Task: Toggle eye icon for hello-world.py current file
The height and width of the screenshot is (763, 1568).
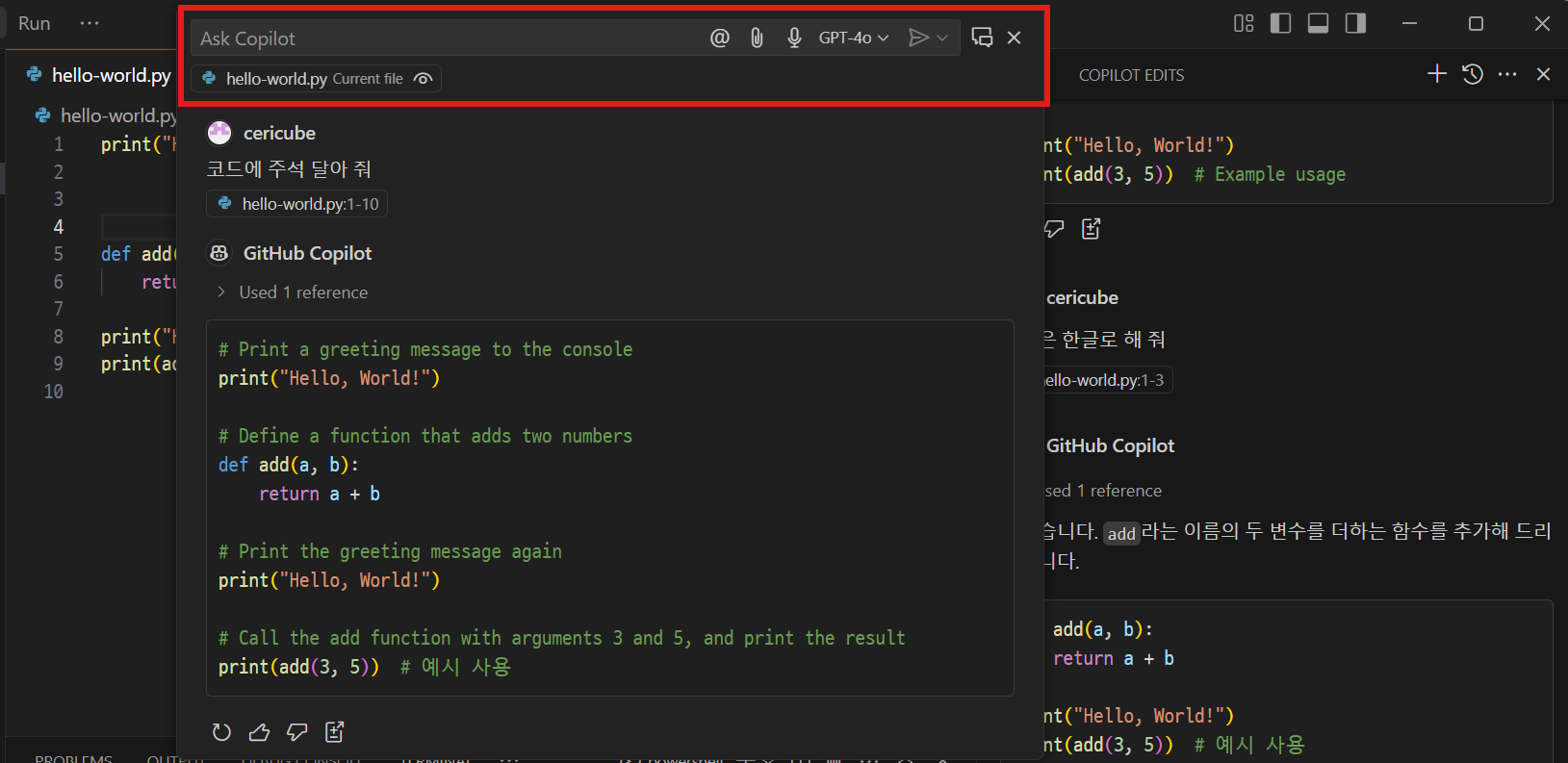Action: (x=423, y=79)
